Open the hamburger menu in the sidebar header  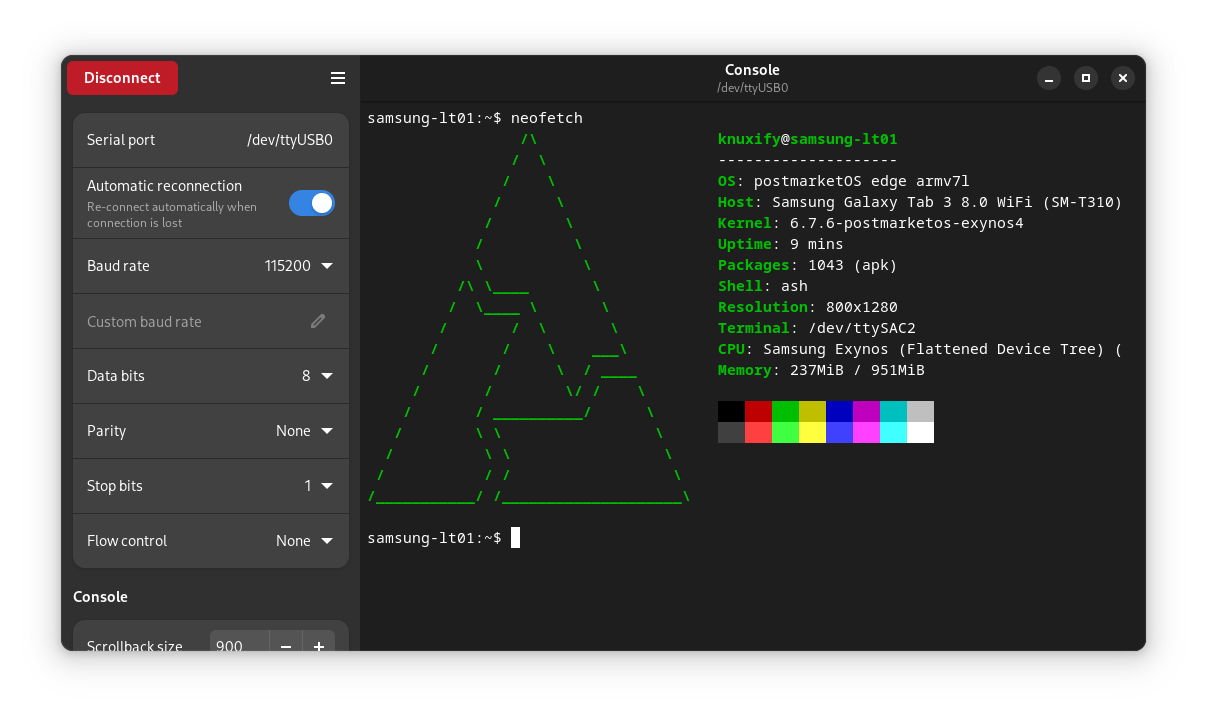[x=337, y=77]
